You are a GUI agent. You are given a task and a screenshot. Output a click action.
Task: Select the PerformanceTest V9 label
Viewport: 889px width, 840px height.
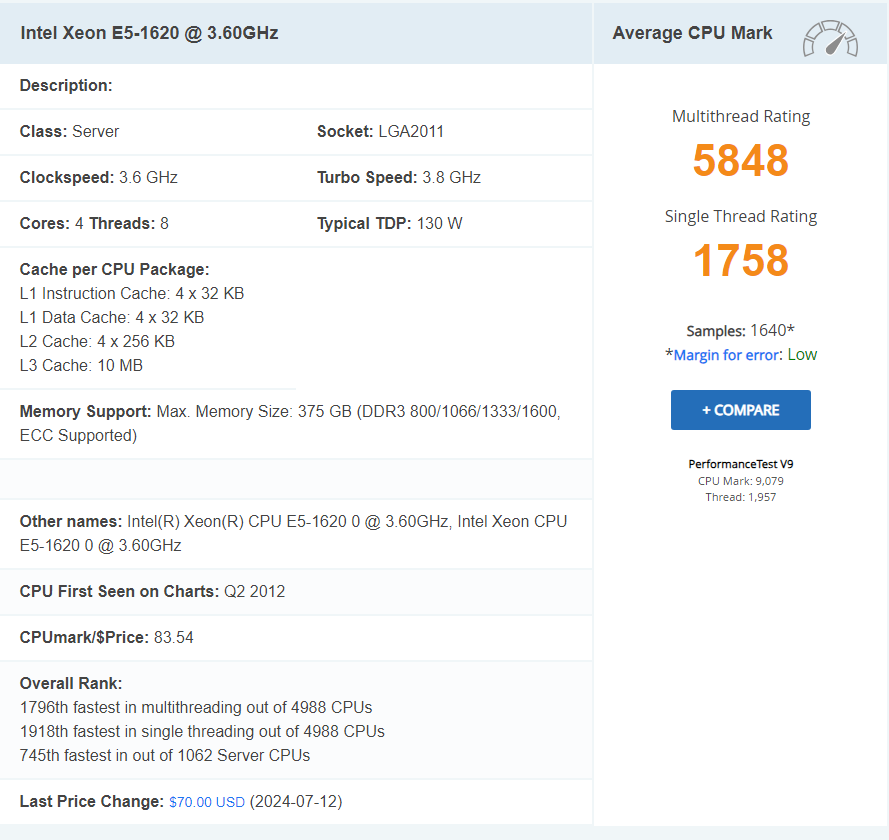(x=740, y=463)
